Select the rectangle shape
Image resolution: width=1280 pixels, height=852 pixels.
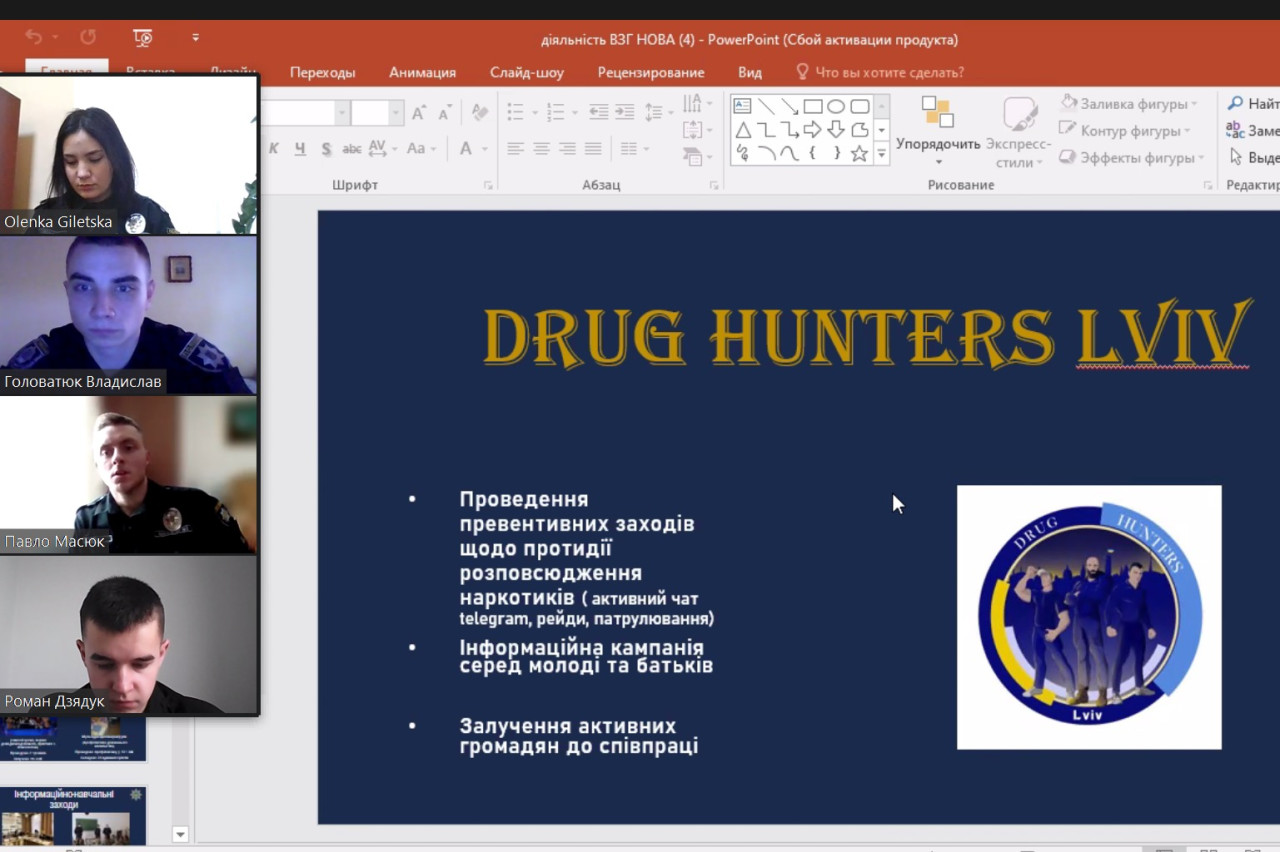(813, 106)
